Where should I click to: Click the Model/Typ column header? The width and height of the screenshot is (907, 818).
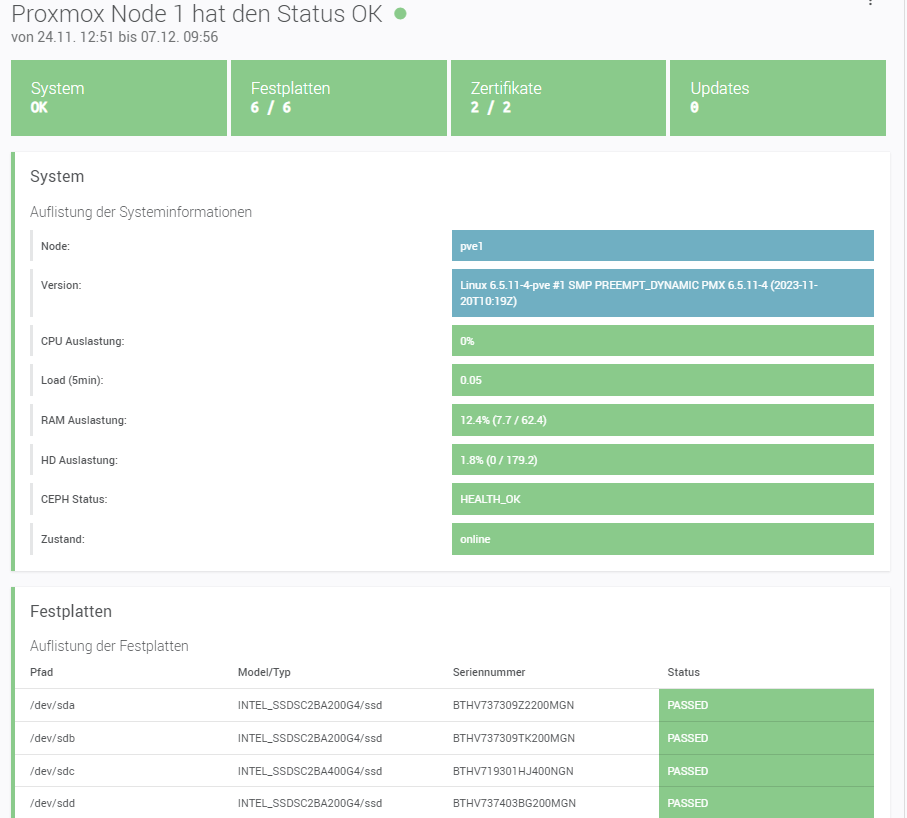pyautogui.click(x=265, y=672)
